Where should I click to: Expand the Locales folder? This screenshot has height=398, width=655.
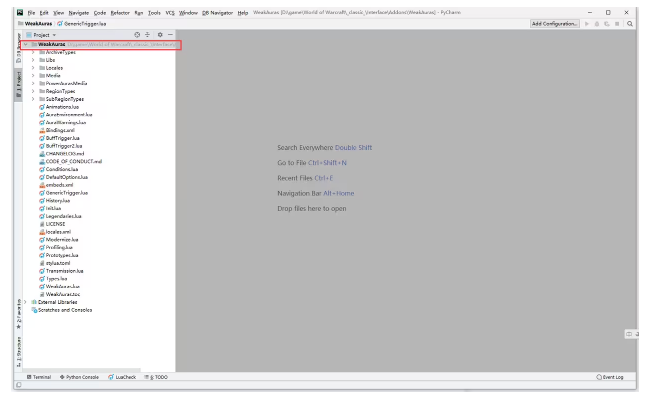[33, 68]
